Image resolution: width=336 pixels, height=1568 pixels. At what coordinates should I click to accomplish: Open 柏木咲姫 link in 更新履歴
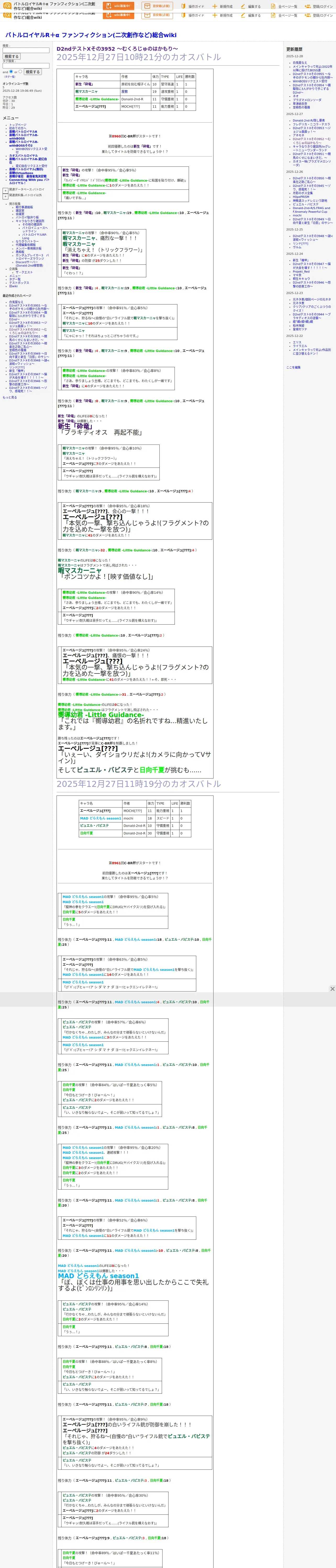(x=298, y=326)
